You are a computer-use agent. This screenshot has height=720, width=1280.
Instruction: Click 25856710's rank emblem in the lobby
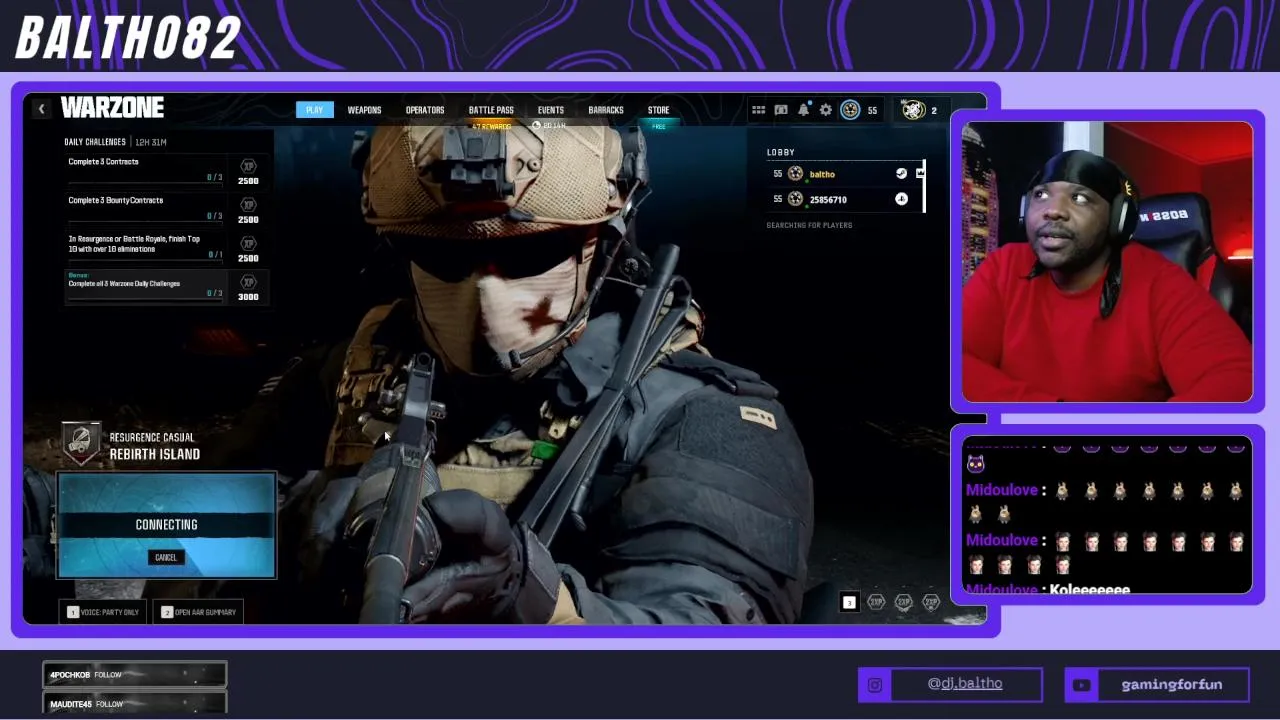[x=795, y=199]
